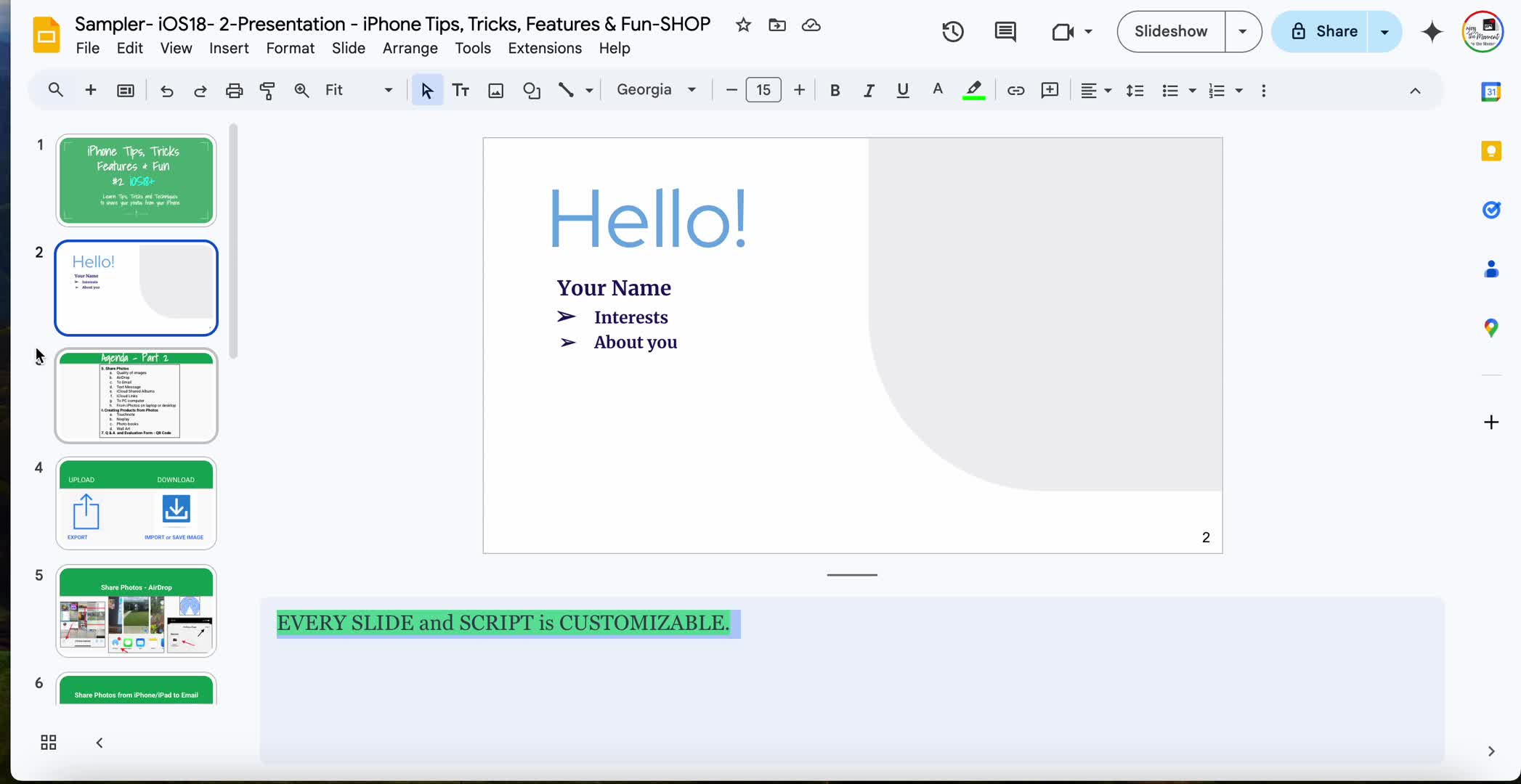Increase font size with plus
Image resolution: width=1521 pixels, height=784 pixels.
[799, 90]
